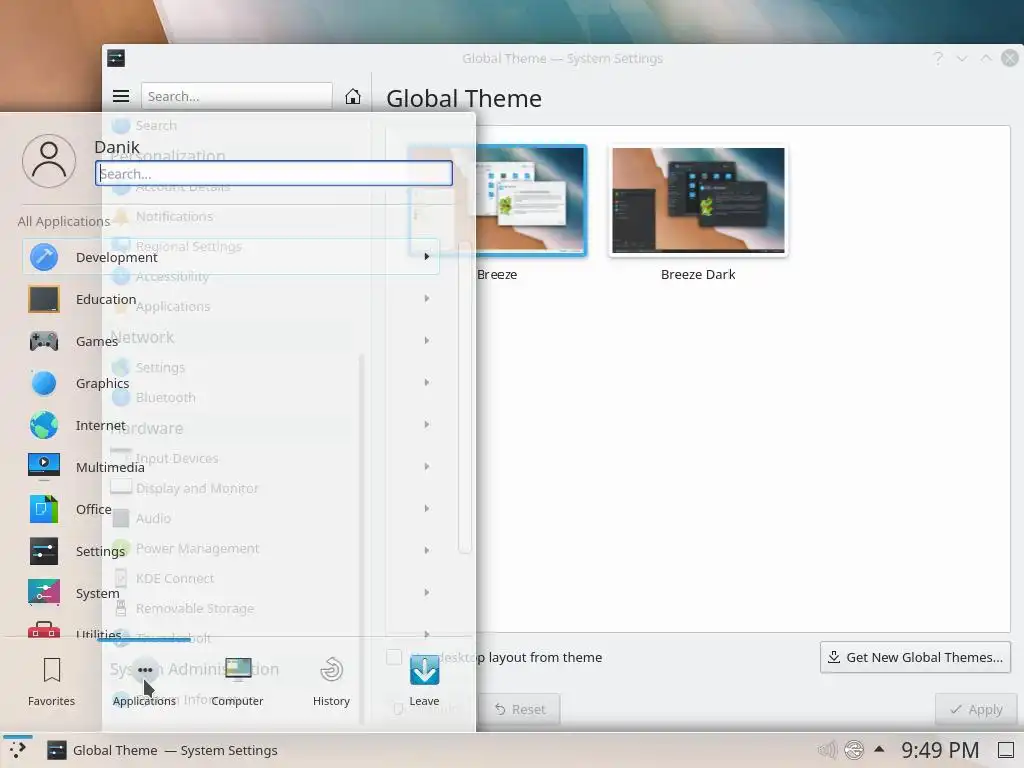Expand the Office submenu arrow
The height and width of the screenshot is (768, 1024).
pyautogui.click(x=426, y=508)
